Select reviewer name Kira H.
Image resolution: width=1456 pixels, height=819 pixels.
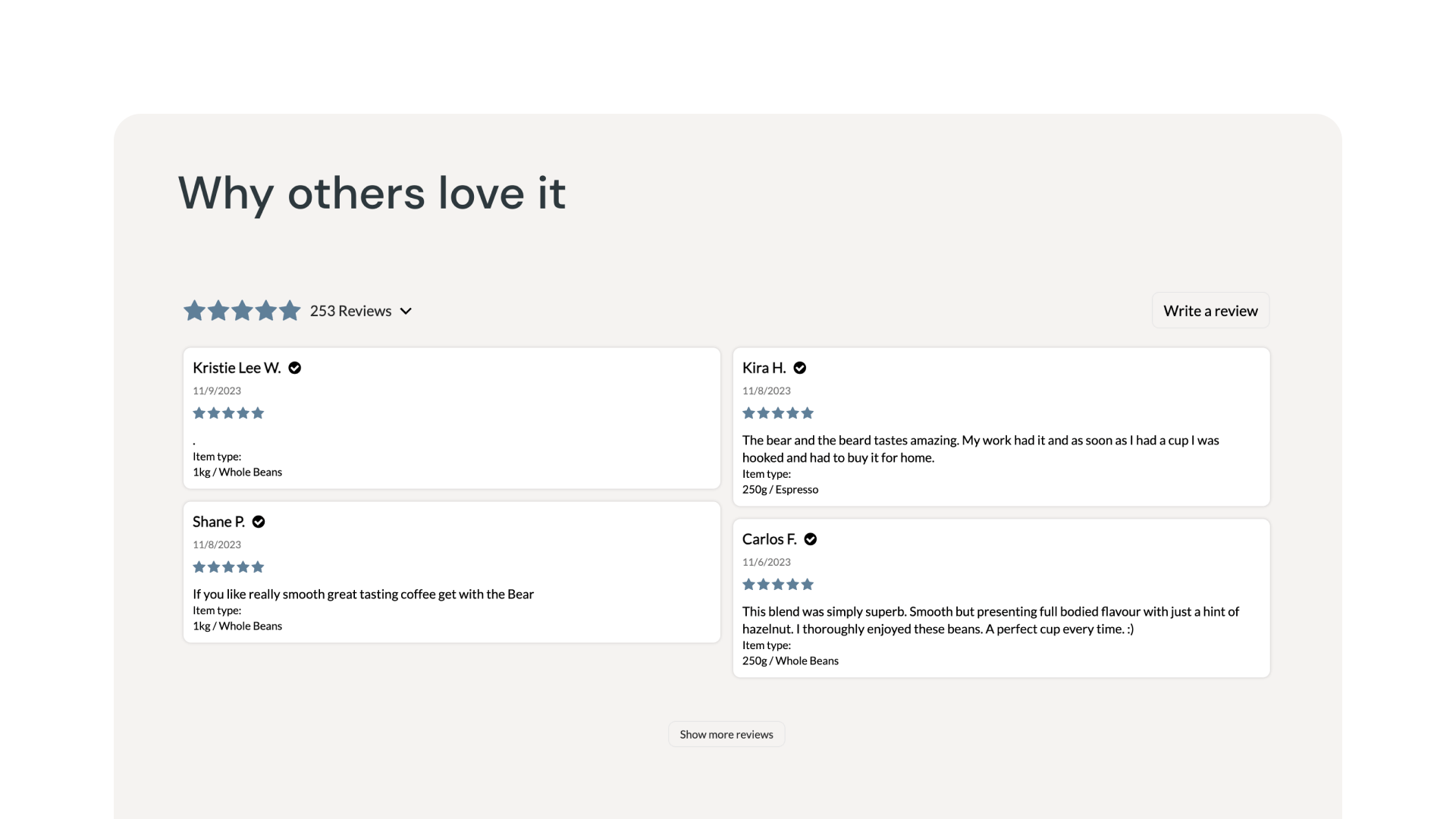coord(764,368)
